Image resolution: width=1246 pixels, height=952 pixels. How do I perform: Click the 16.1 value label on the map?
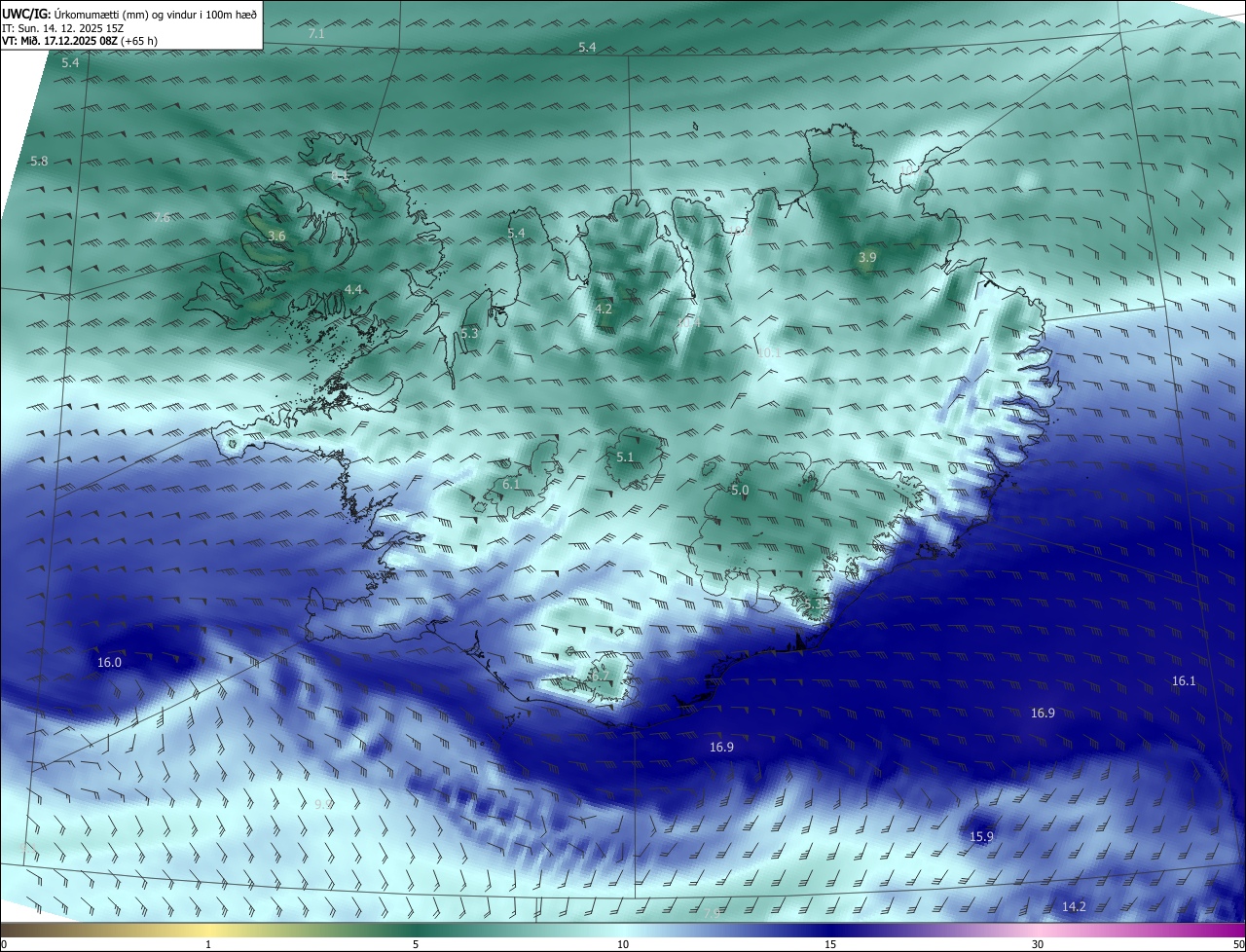pos(1184,681)
